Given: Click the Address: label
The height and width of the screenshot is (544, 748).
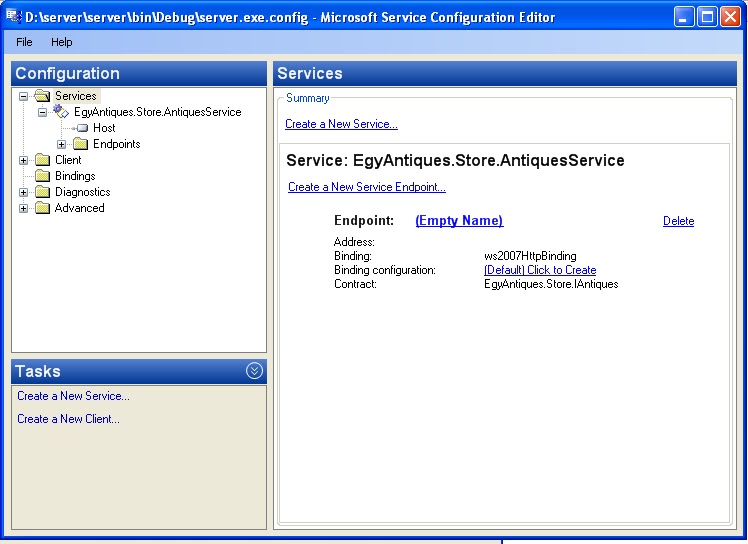Looking at the screenshot, I should pyautogui.click(x=354, y=242).
